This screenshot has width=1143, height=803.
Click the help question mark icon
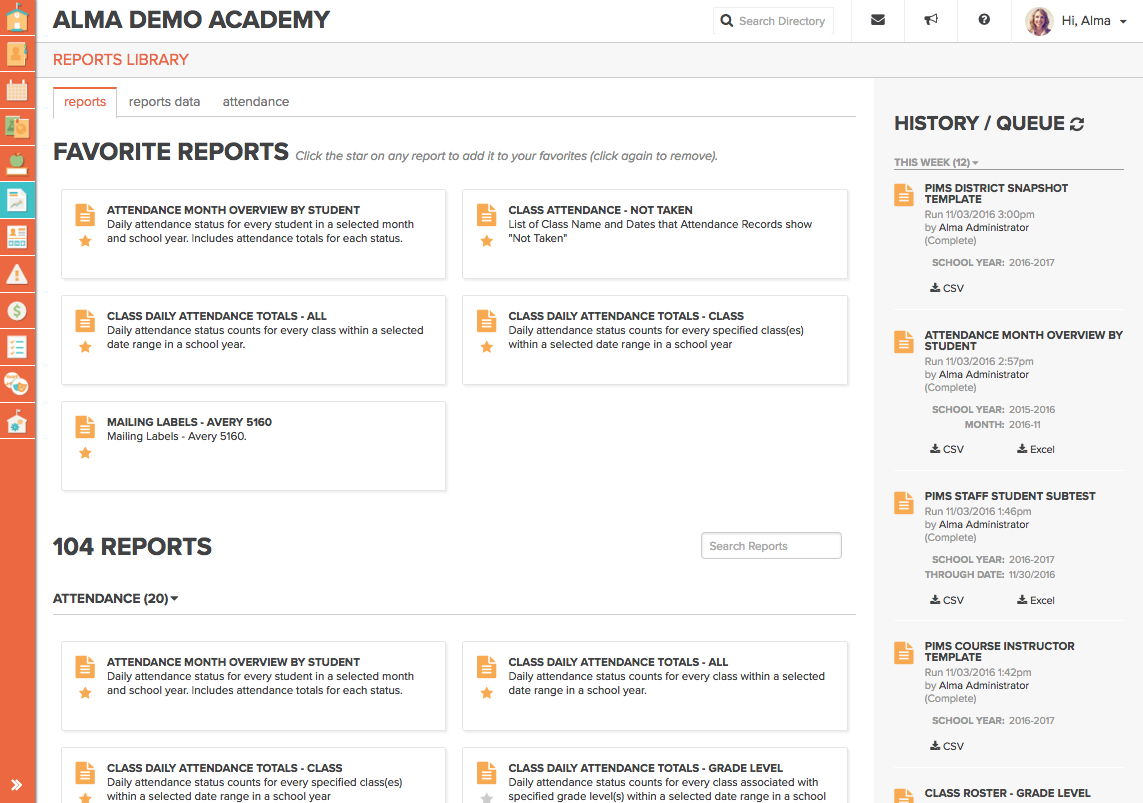click(984, 20)
